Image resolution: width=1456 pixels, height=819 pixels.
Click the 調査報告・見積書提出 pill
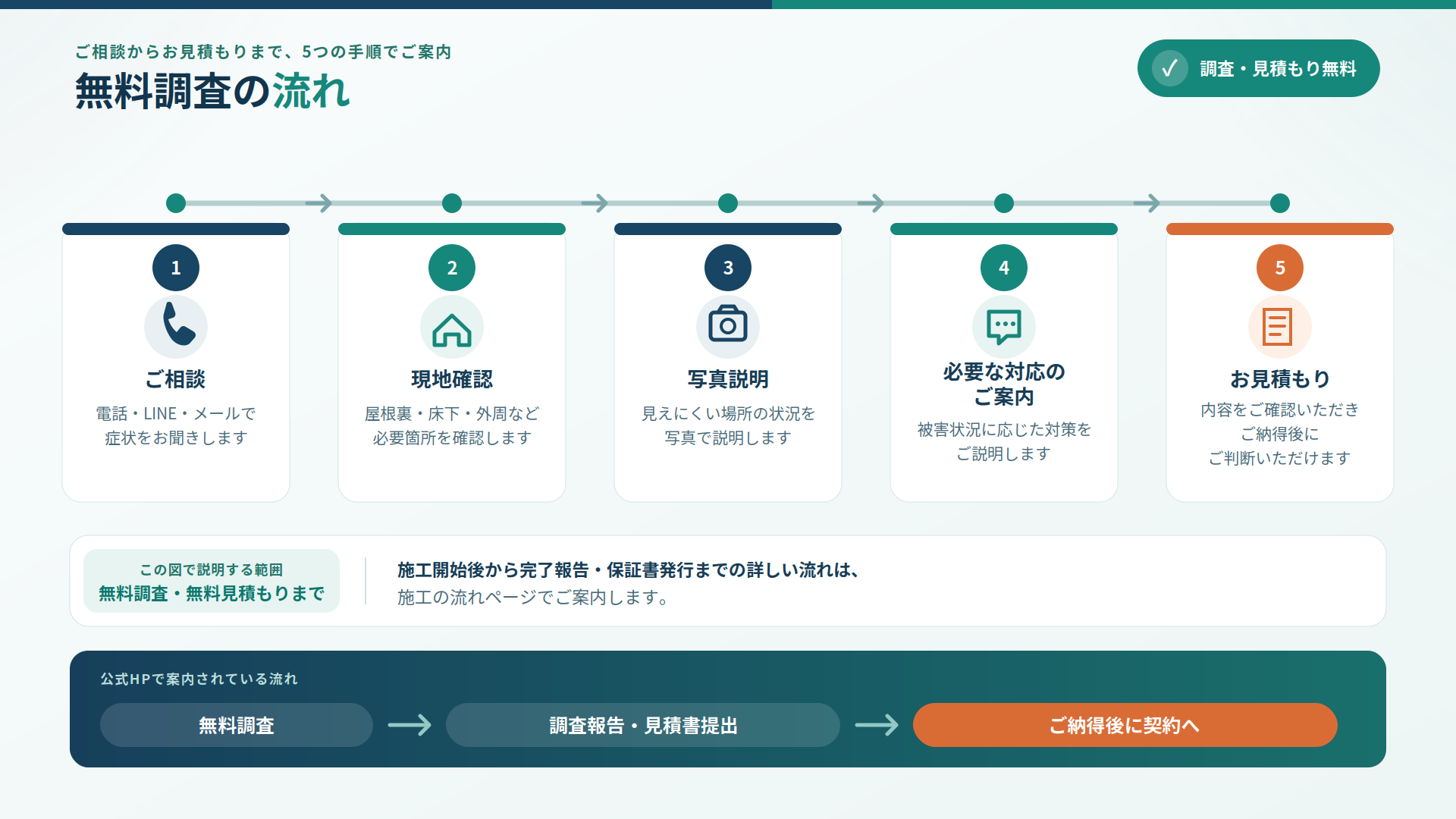643,725
